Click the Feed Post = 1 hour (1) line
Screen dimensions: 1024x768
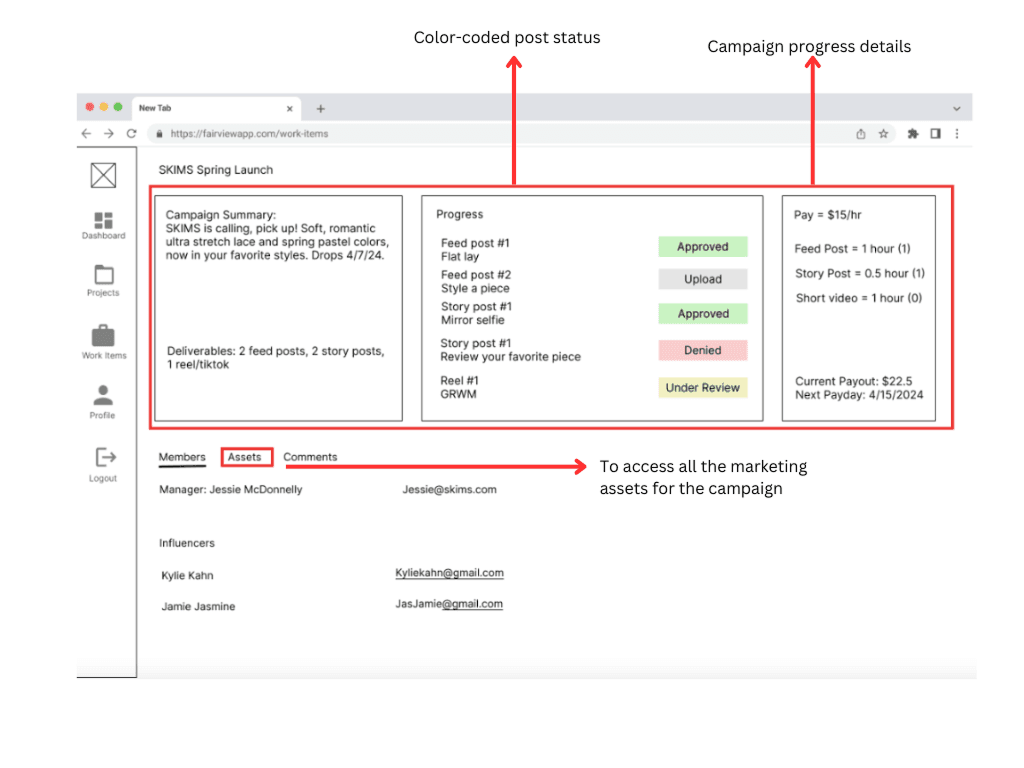point(852,249)
